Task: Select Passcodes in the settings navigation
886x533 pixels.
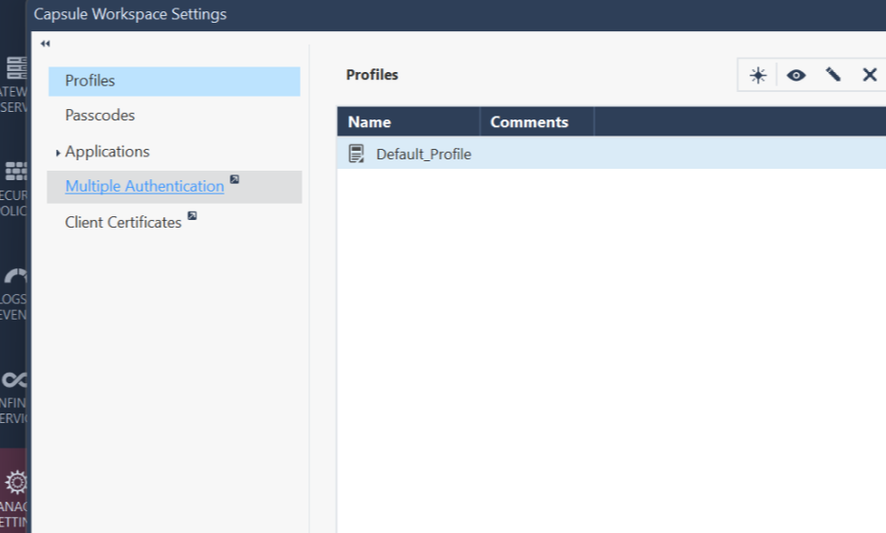Action: (100, 115)
